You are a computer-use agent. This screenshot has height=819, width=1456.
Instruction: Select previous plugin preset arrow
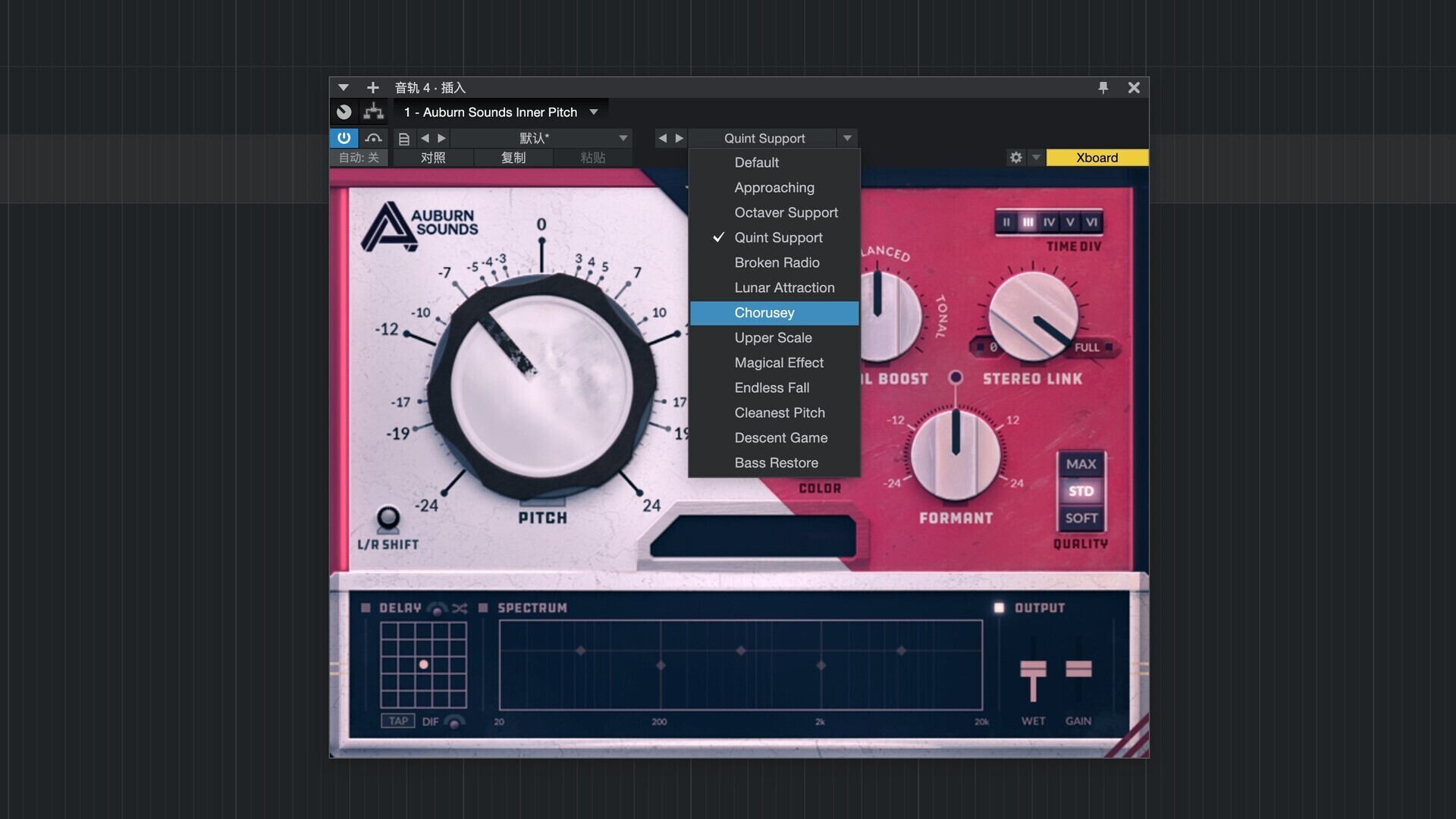(663, 138)
